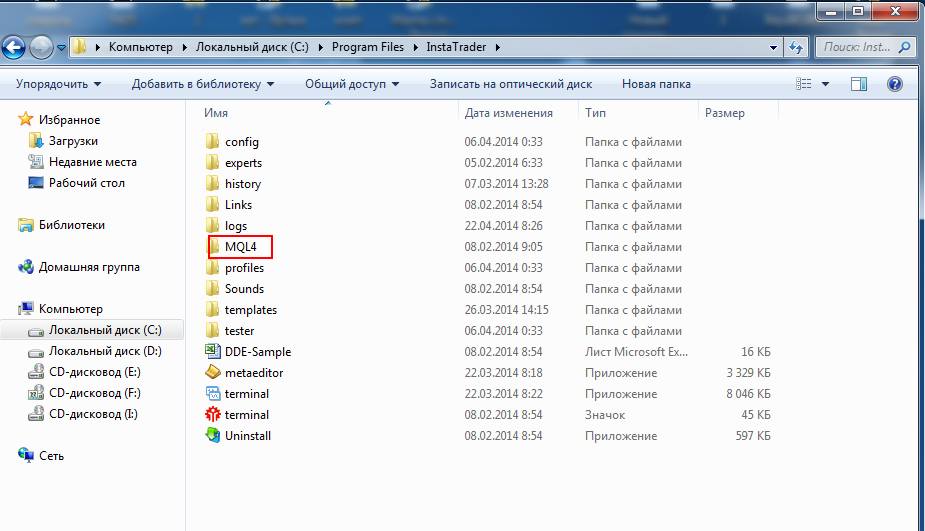Screen dimensions: 925x531
Task: Click InstaTrader breadcrumb segment
Action: [456, 47]
